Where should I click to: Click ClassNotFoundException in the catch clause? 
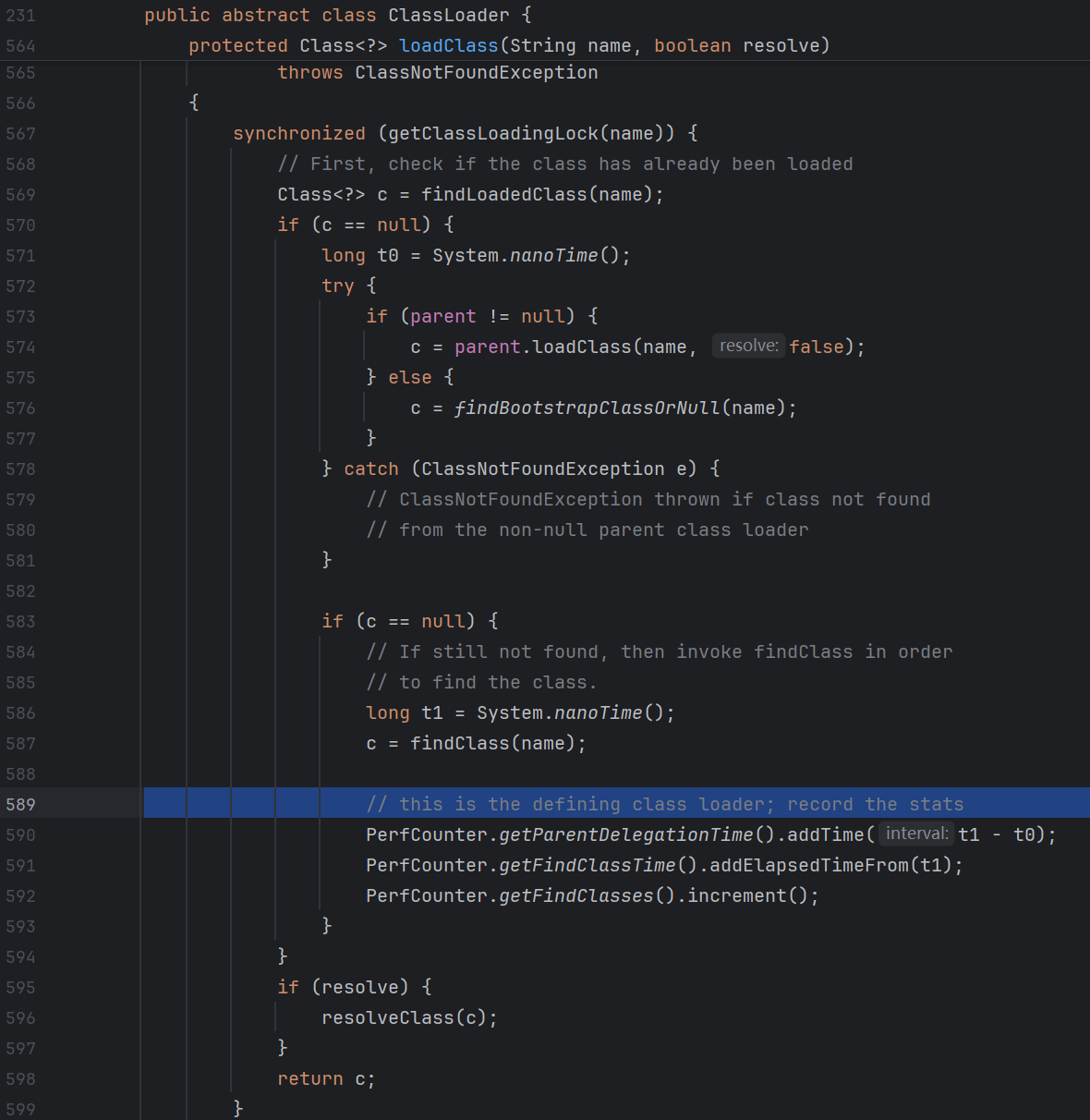[542, 469]
